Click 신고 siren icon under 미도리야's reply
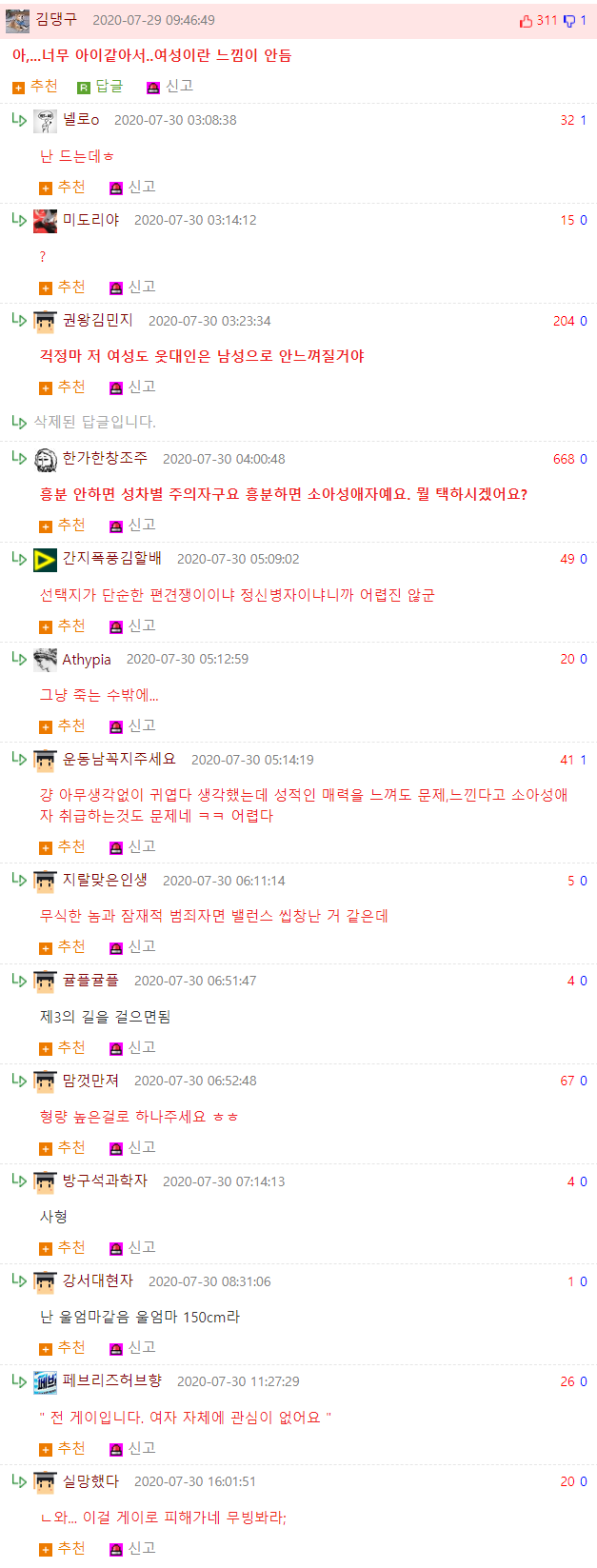 (116, 288)
